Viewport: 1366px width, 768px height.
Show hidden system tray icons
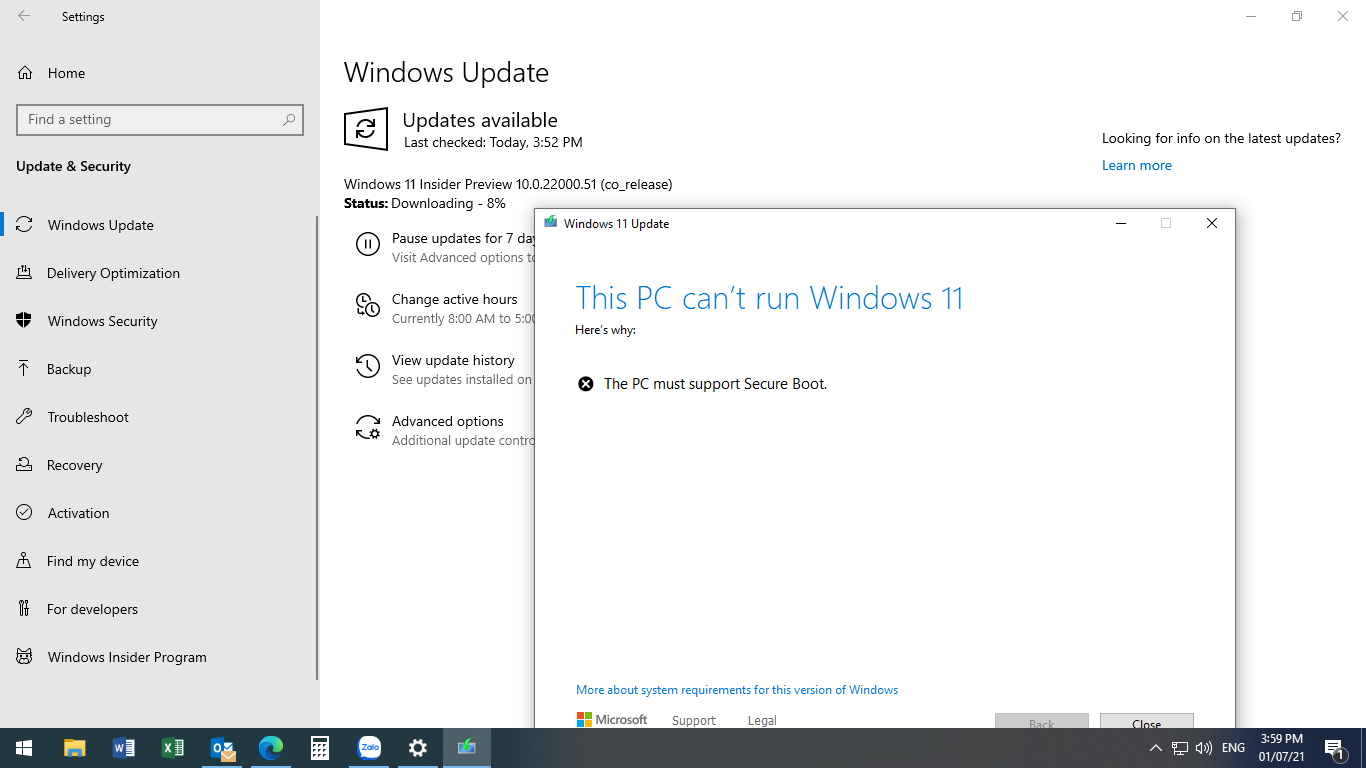pyautogui.click(x=1156, y=748)
